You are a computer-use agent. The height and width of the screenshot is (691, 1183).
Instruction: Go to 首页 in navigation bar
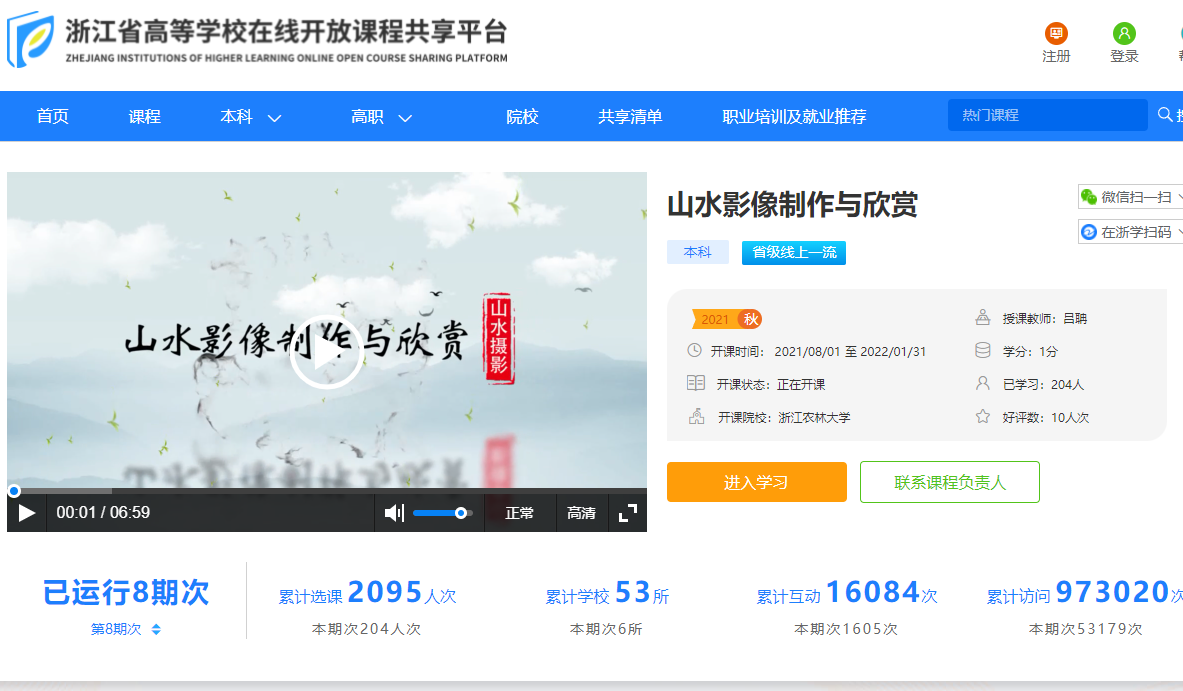coord(53,117)
